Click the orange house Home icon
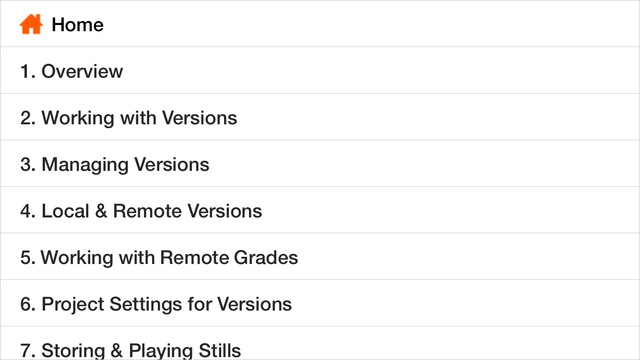This screenshot has width=640, height=360. (x=31, y=24)
